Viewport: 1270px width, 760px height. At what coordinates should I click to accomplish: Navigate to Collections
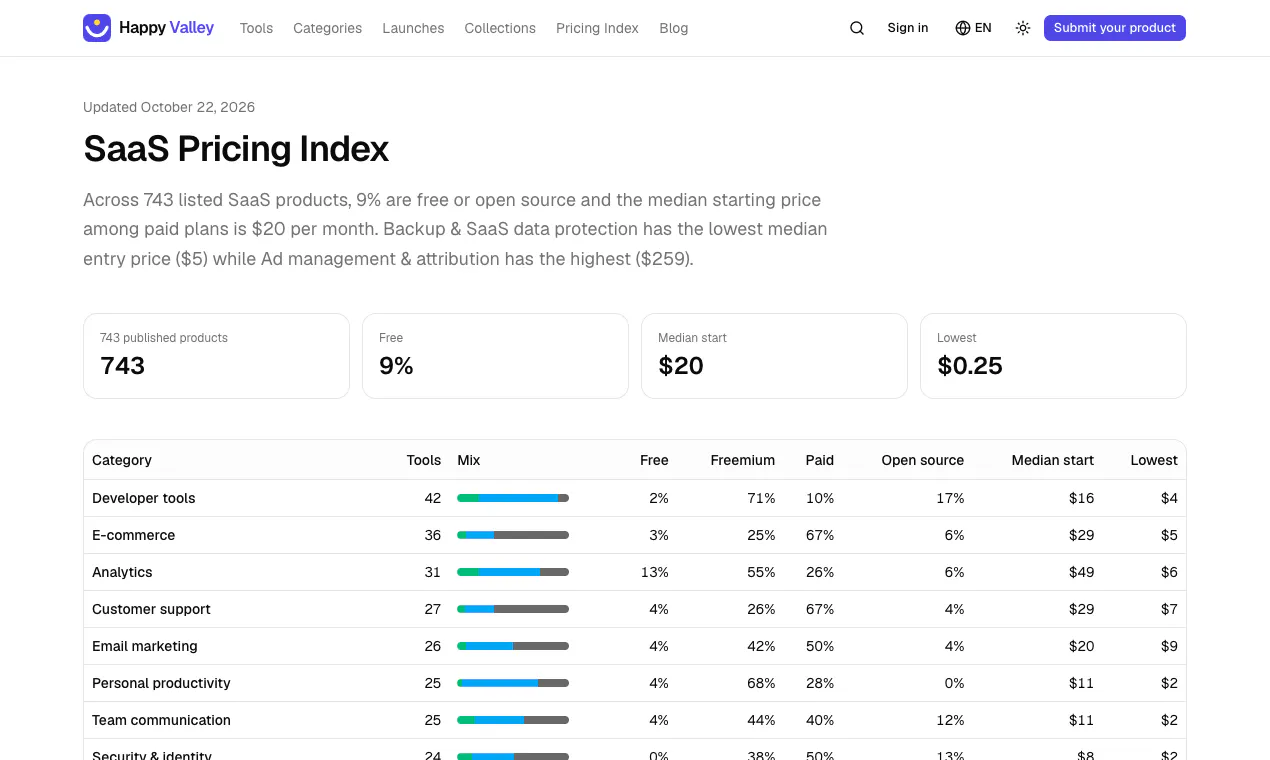(x=500, y=28)
